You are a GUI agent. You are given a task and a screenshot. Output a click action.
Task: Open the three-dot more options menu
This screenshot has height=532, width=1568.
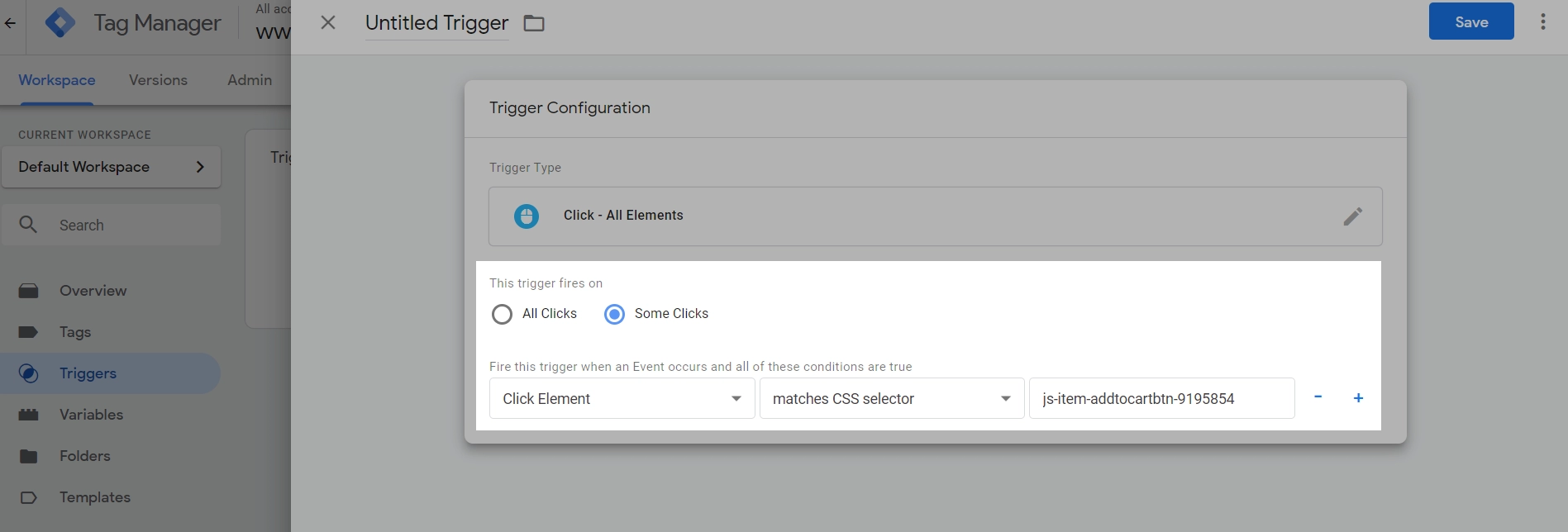pos(1542,22)
